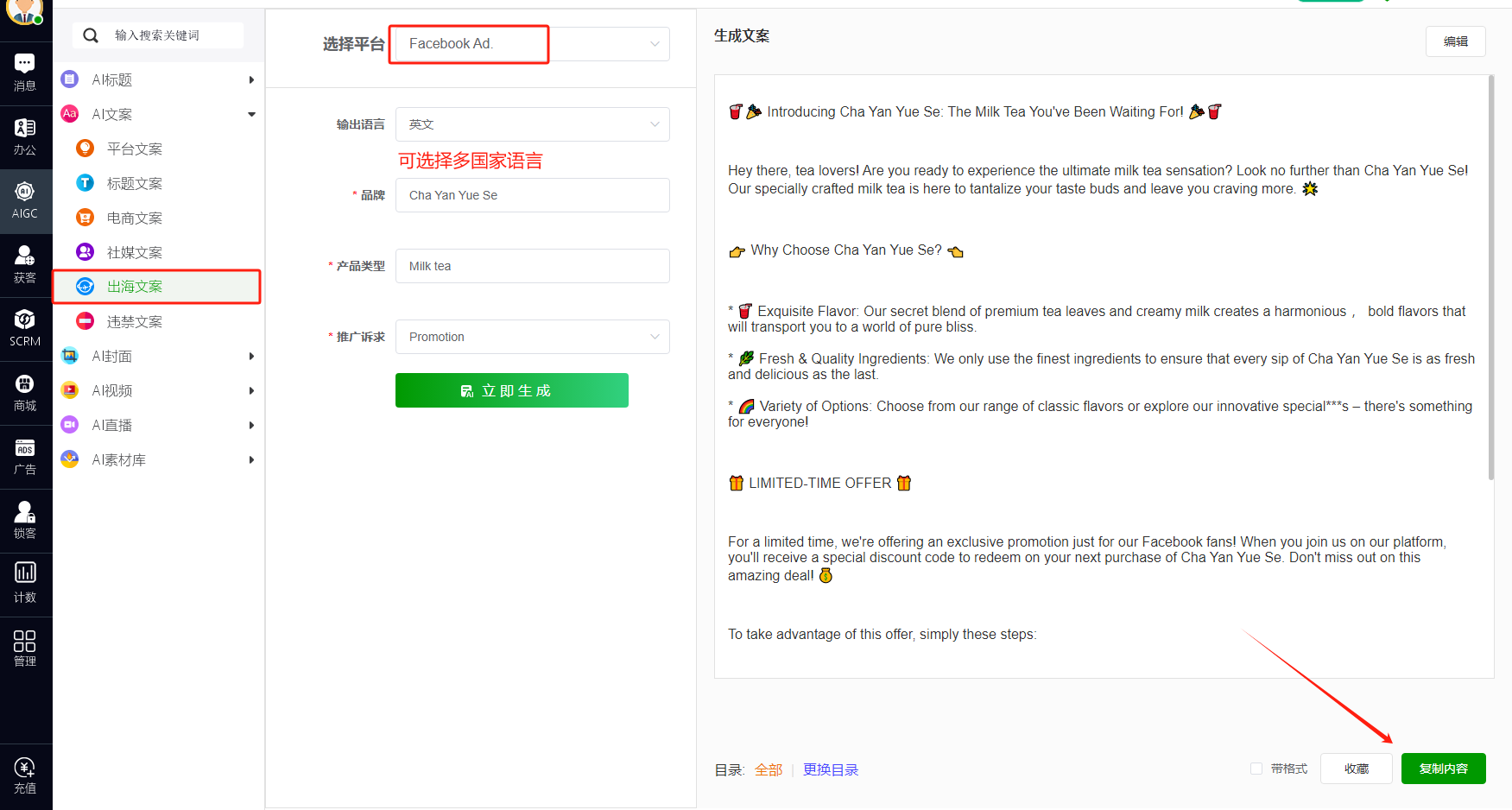Viewport: 1512px width, 810px height.
Task: Click the 编辑 edit button
Action: pos(1456,41)
